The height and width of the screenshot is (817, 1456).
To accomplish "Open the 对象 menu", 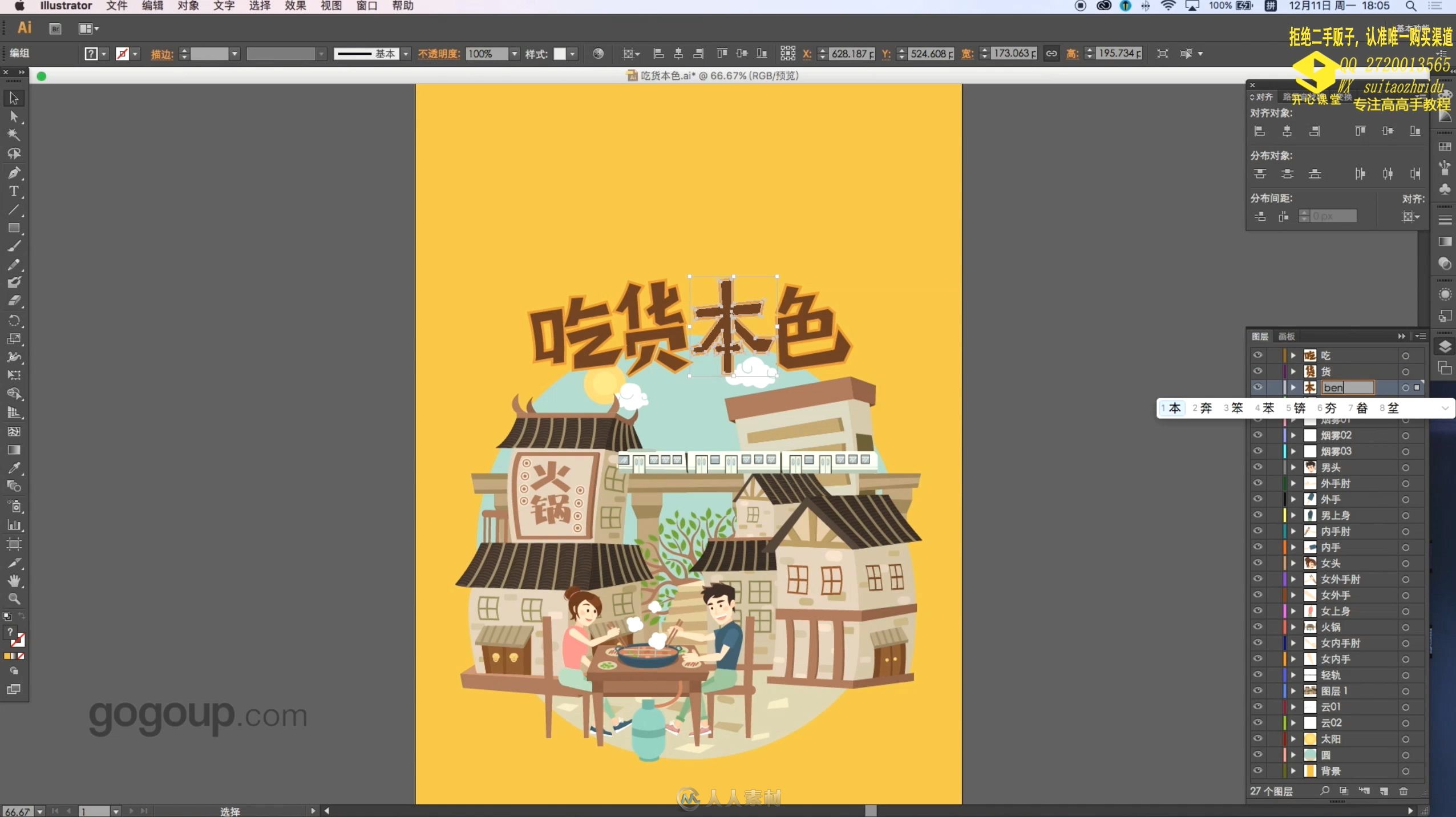I will pyautogui.click(x=188, y=6).
